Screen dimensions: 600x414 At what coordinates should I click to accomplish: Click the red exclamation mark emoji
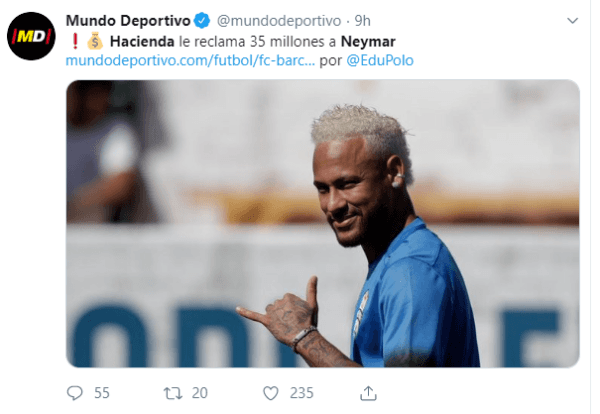pos(75,41)
